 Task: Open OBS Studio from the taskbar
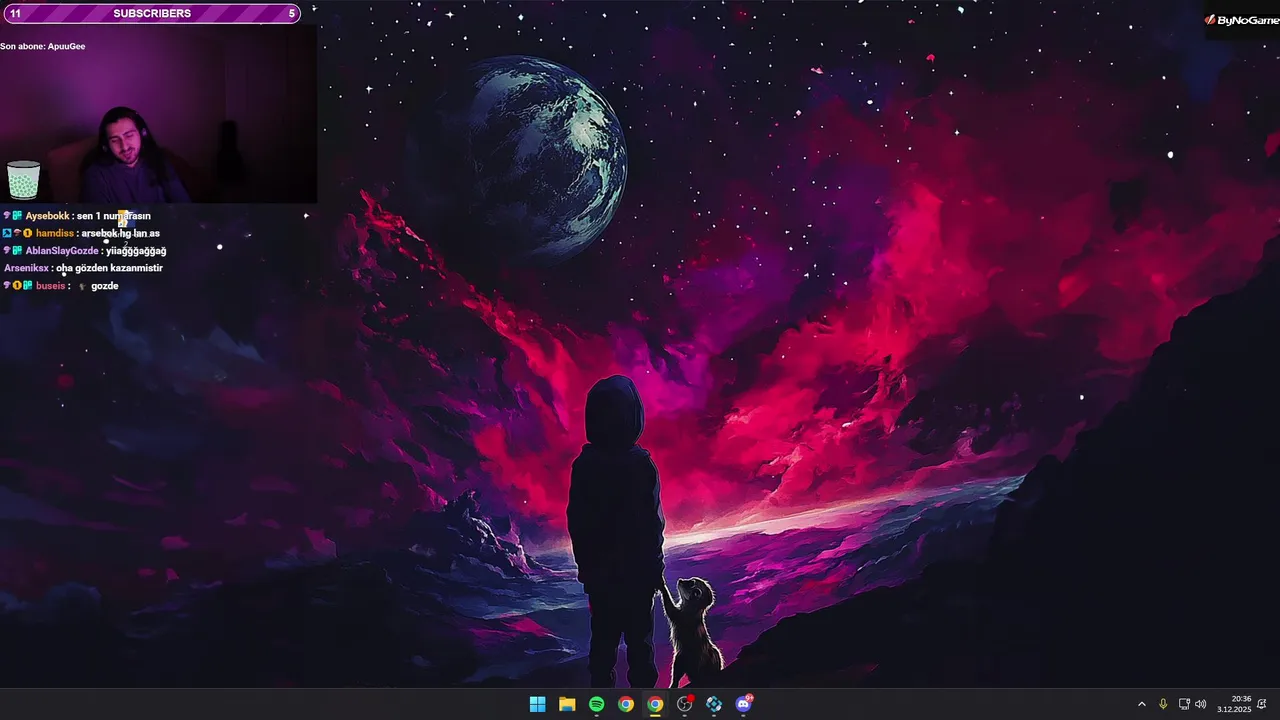(684, 704)
